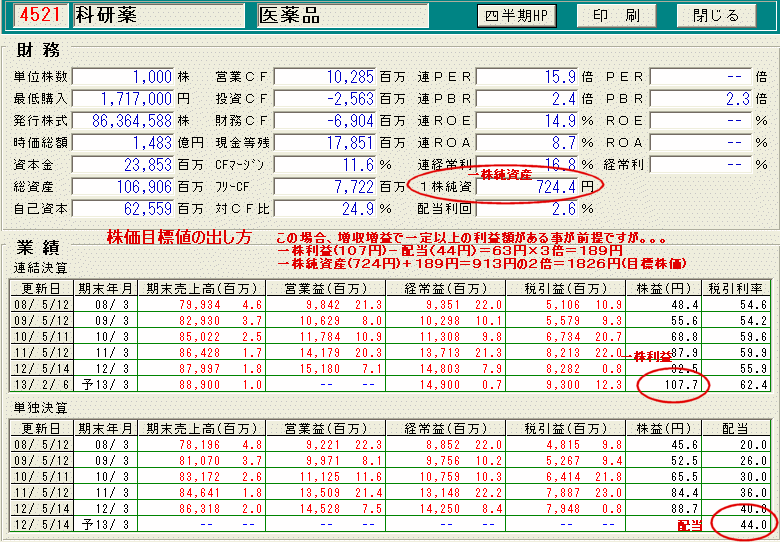Click the industry field 医薬品
This screenshot has height=542, width=780.
[x=343, y=16]
